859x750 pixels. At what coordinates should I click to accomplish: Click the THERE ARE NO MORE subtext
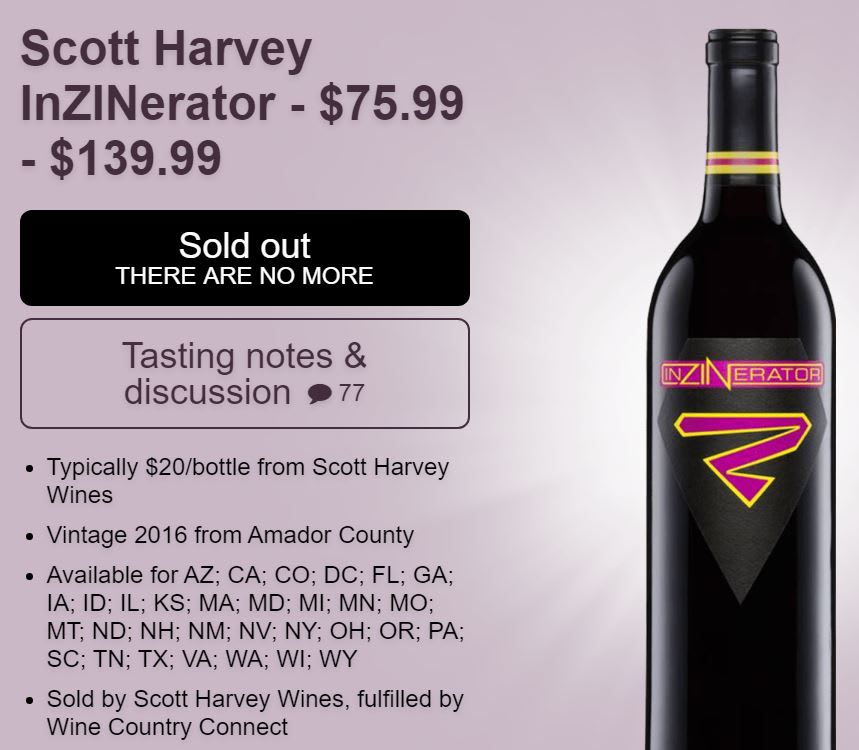[244, 276]
